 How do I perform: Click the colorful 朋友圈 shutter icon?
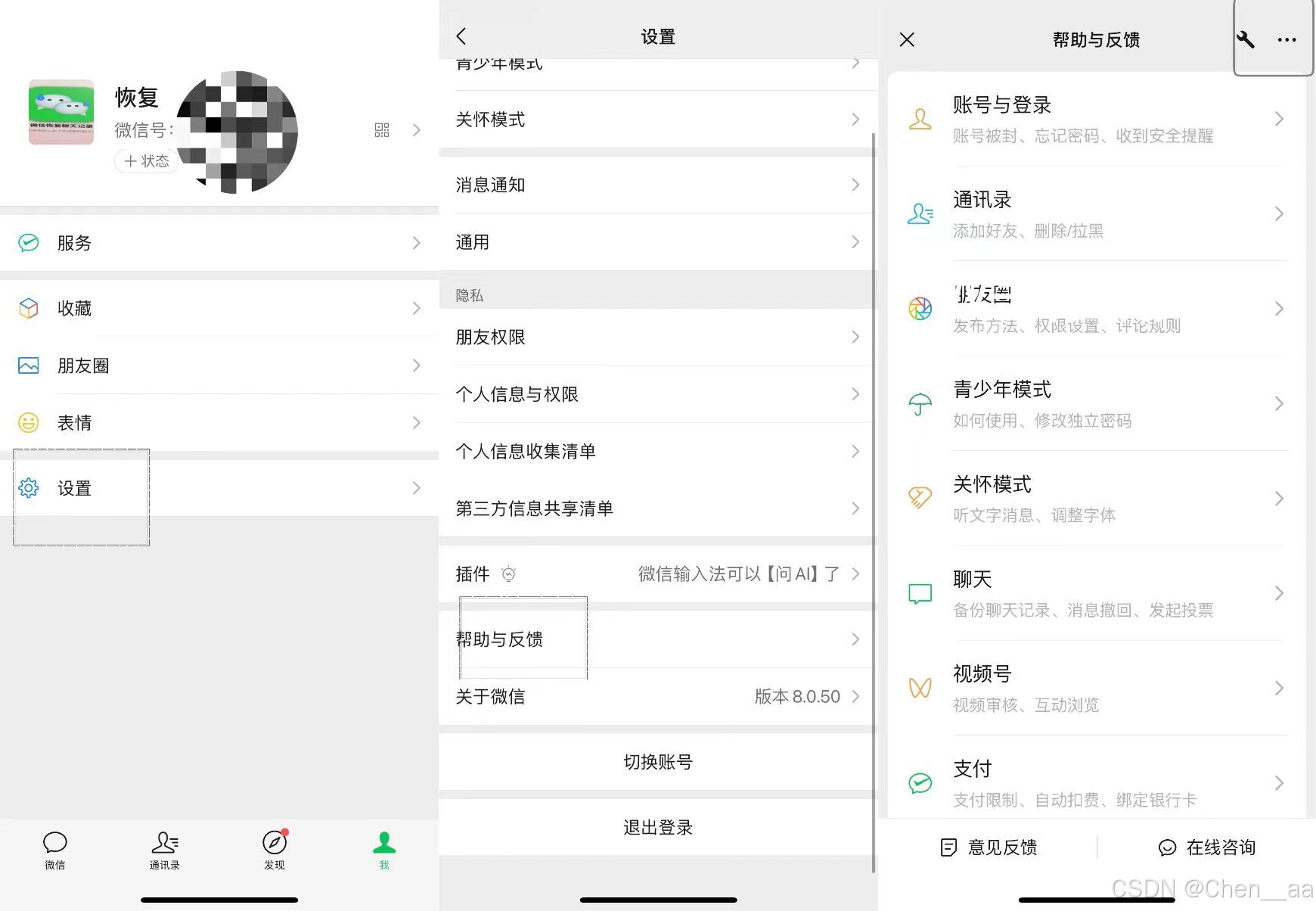[920, 309]
